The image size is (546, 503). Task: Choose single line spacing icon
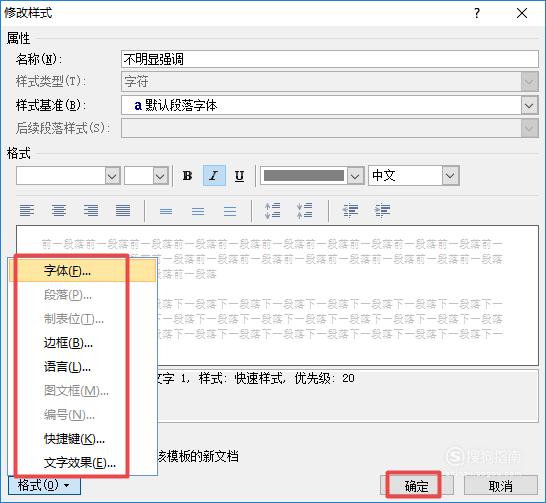pyautogui.click(x=166, y=211)
